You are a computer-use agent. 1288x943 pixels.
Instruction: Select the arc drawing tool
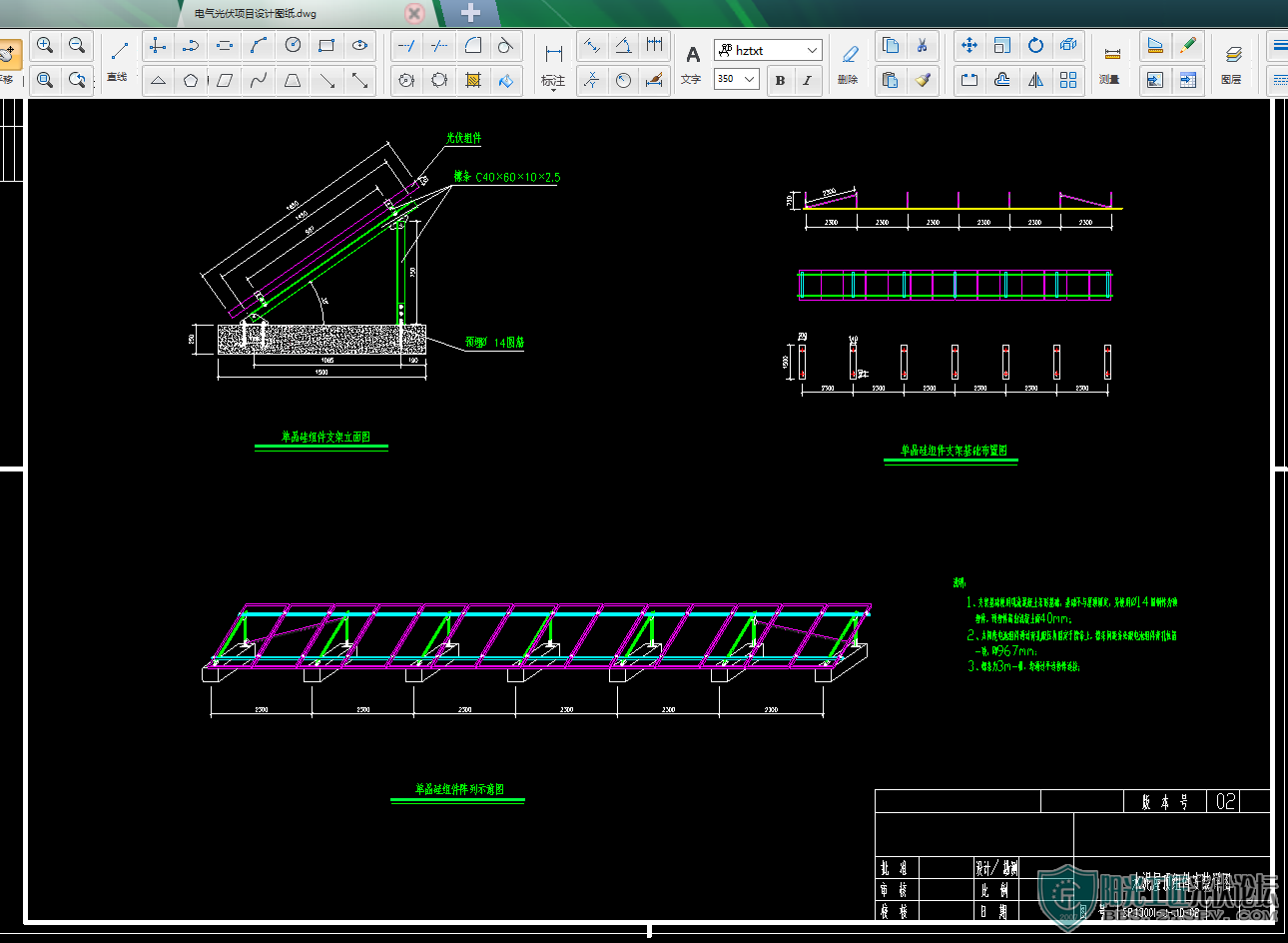click(x=259, y=46)
